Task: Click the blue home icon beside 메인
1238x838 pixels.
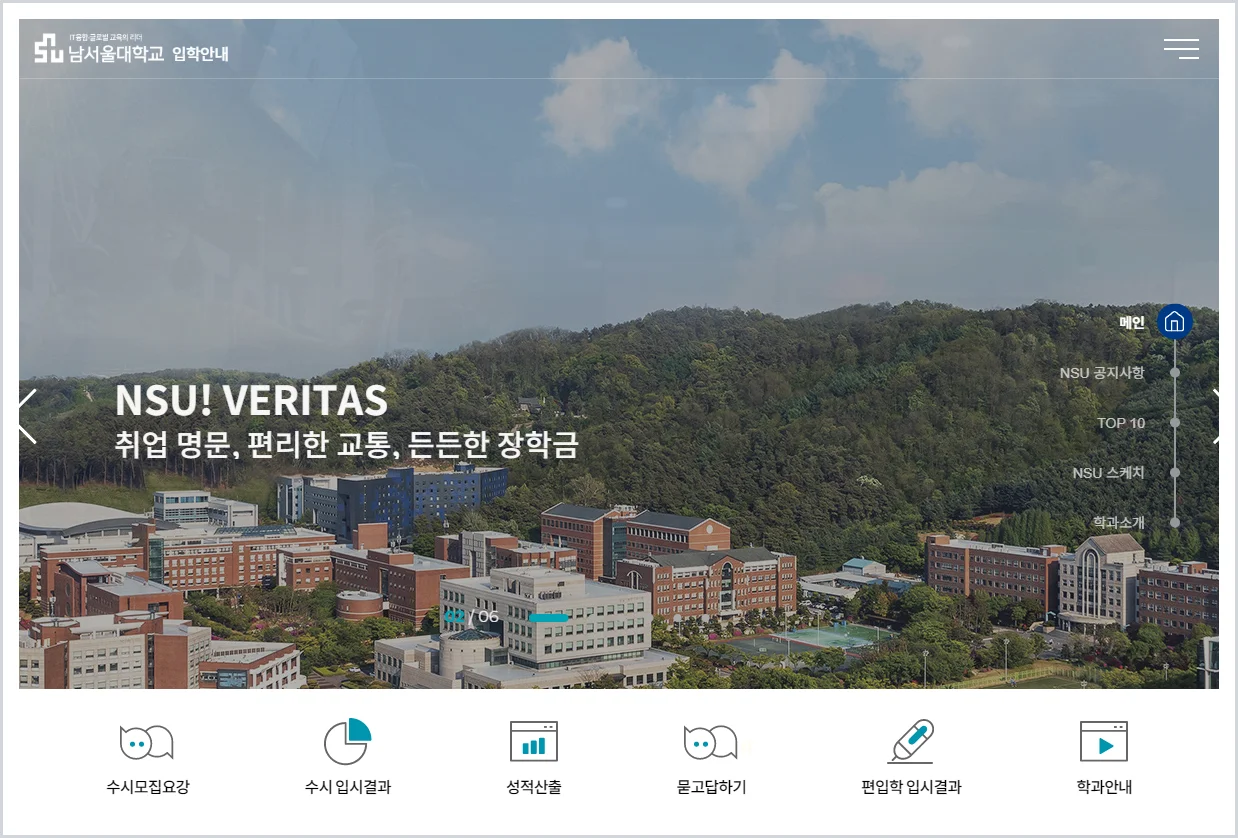Action: pos(1175,322)
